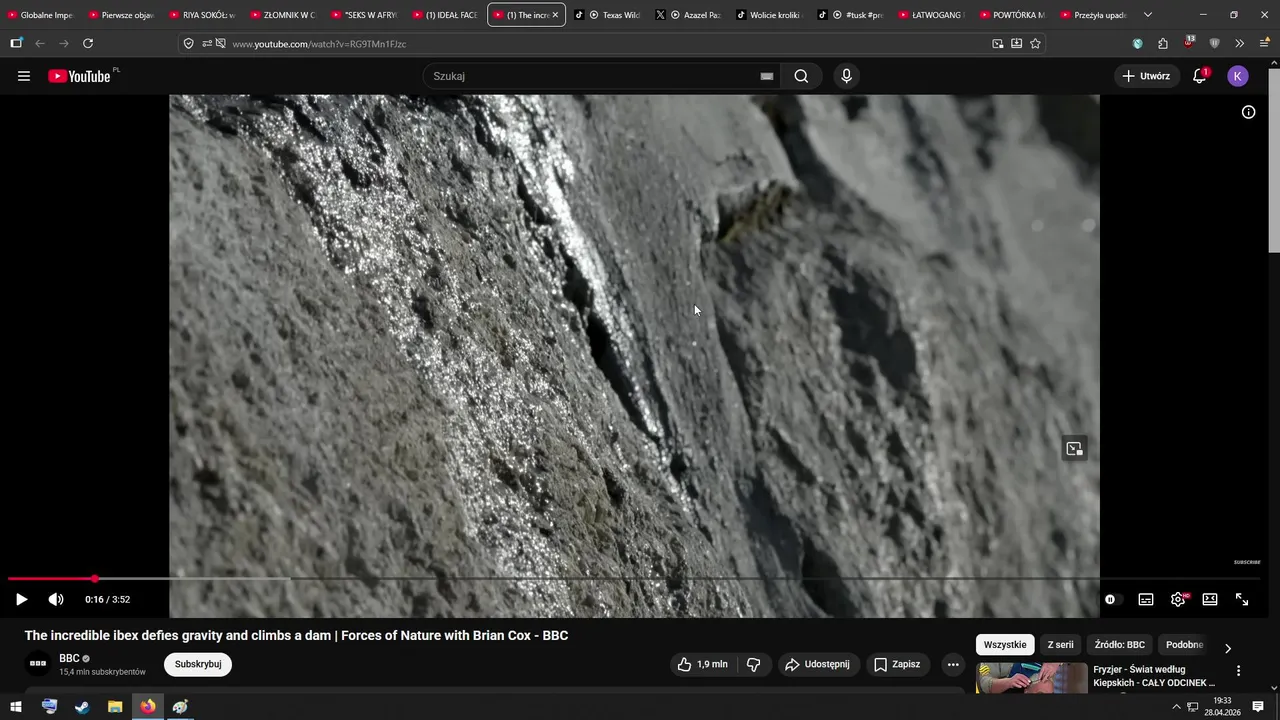Image resolution: width=1280 pixels, height=720 pixels.
Task: Enter fullscreen mode
Action: tap(1242, 599)
